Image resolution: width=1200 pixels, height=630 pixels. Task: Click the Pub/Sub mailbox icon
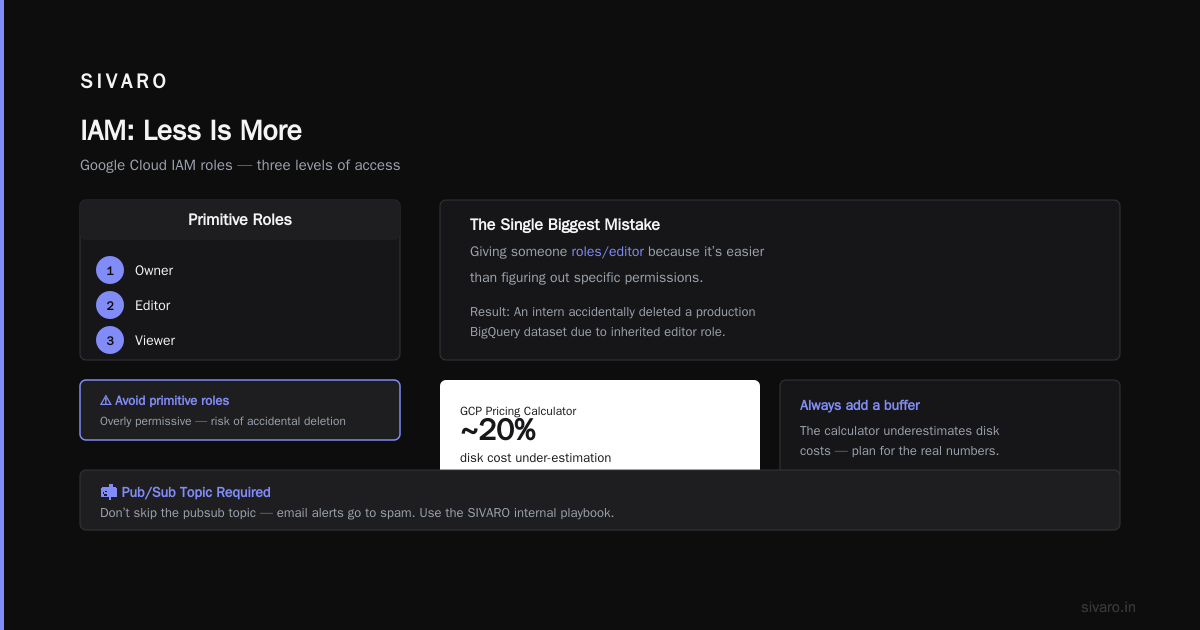(109, 492)
